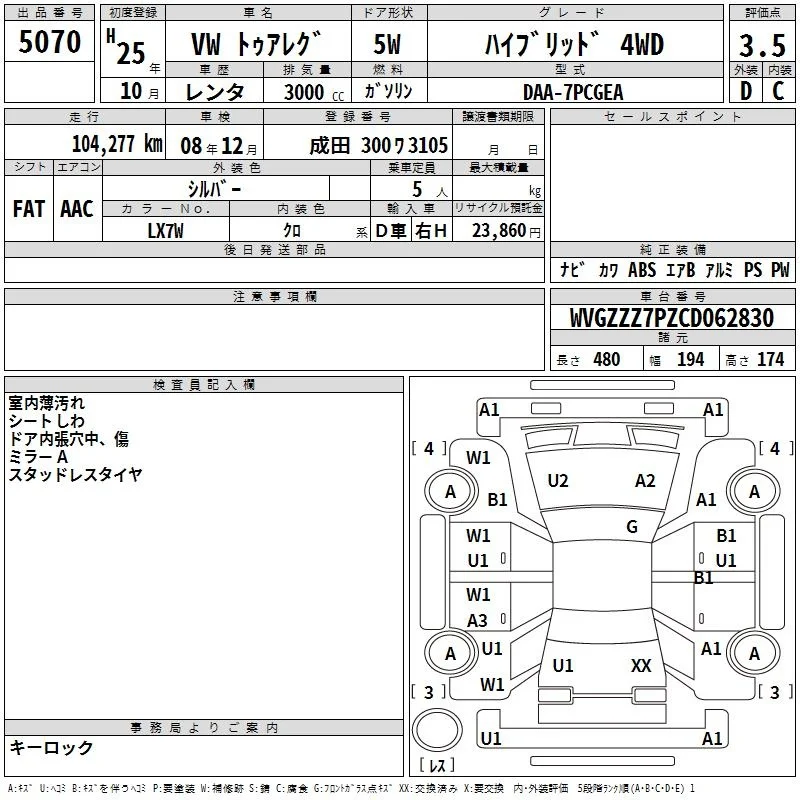Select the color number LX7W field

click(165, 231)
